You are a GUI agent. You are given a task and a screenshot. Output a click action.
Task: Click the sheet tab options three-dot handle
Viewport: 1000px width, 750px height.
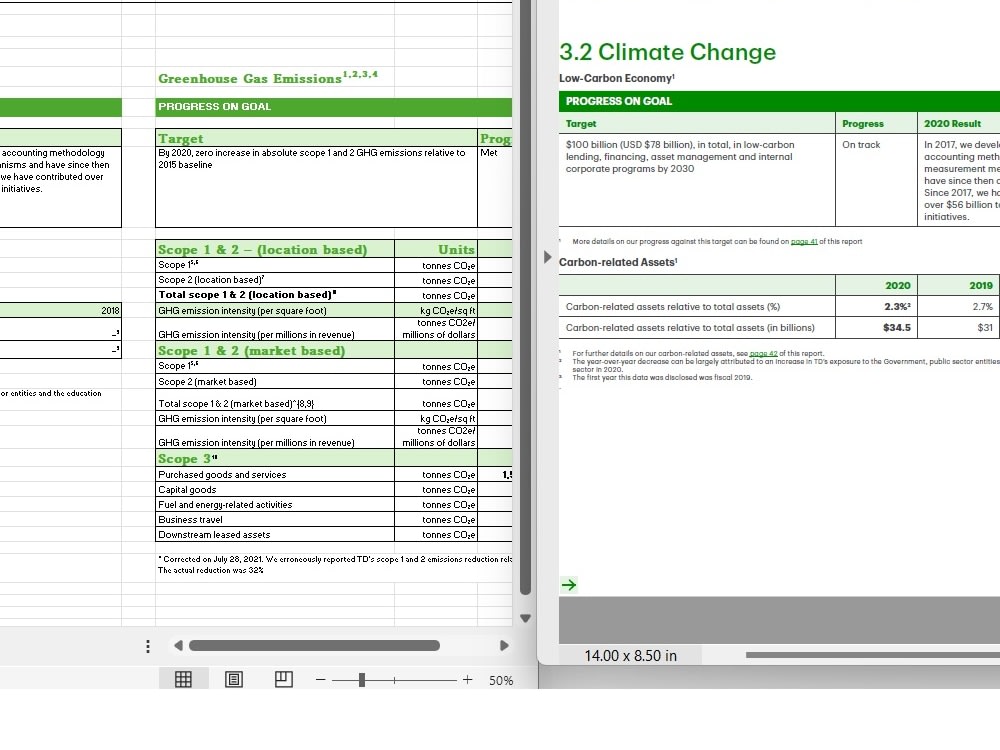(147, 646)
